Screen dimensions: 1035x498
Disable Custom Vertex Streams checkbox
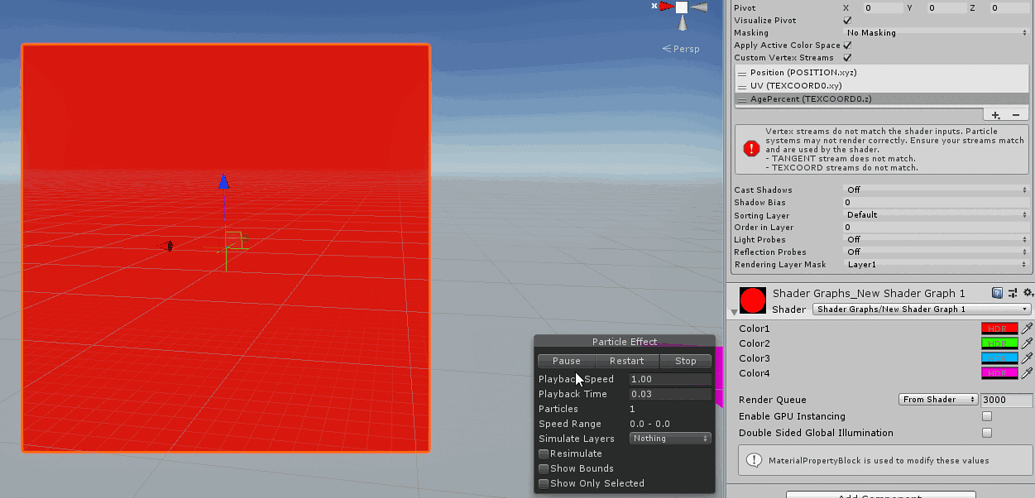pos(848,58)
